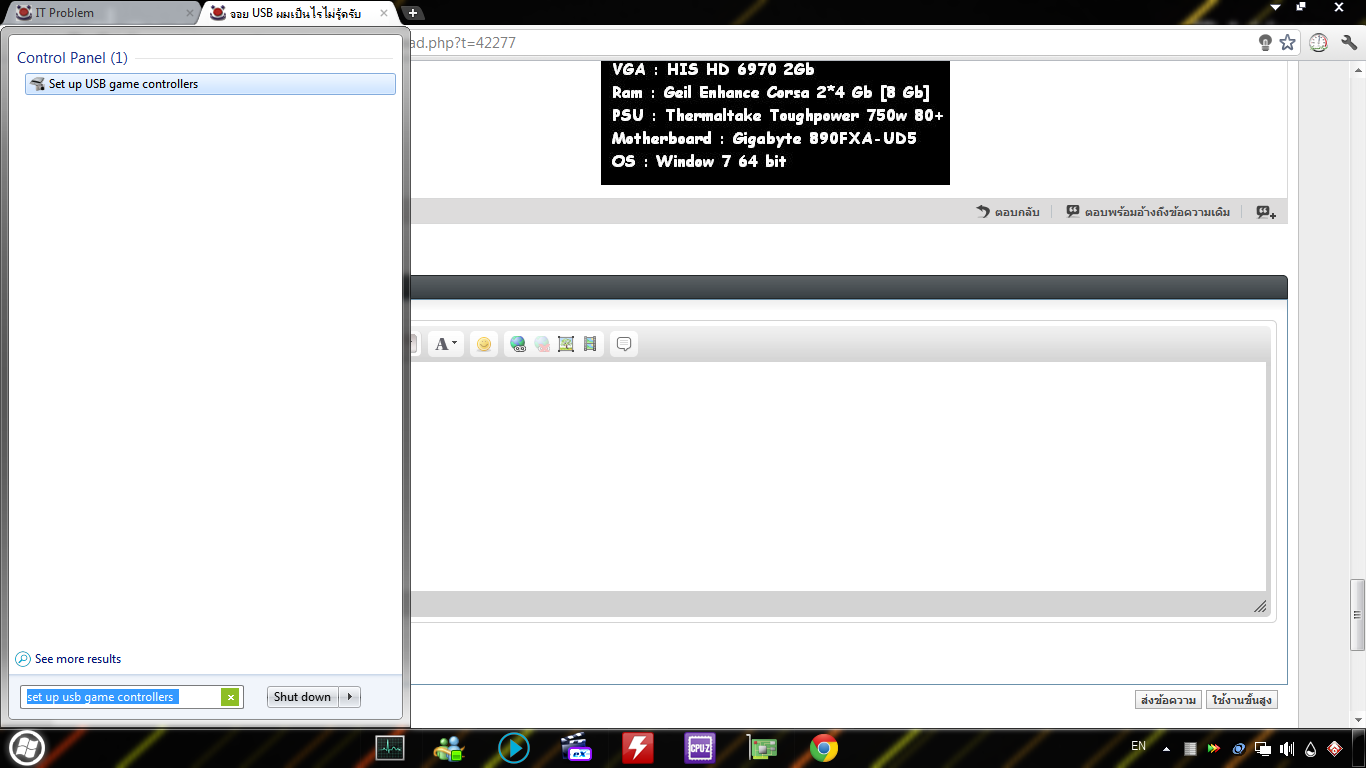Clear the Start menu search box
This screenshot has width=1366, height=768.
[x=231, y=697]
